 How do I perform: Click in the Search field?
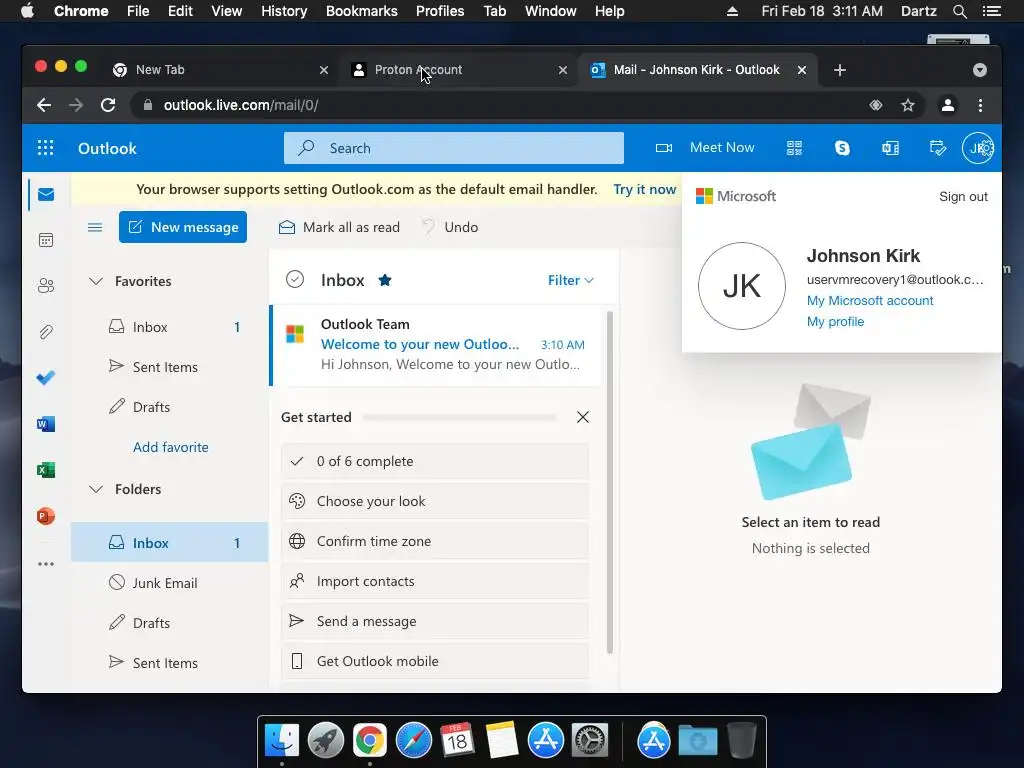tap(454, 148)
